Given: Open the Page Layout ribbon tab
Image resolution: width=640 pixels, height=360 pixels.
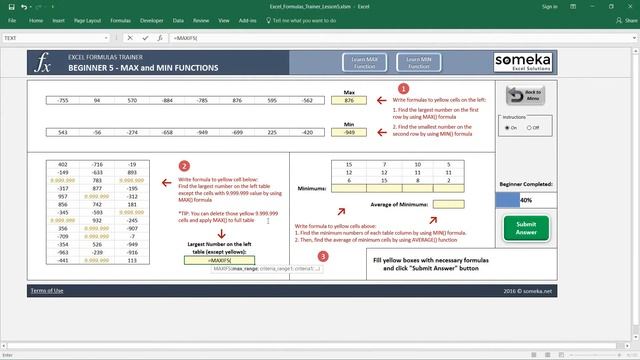Looking at the screenshot, I should [87, 20].
